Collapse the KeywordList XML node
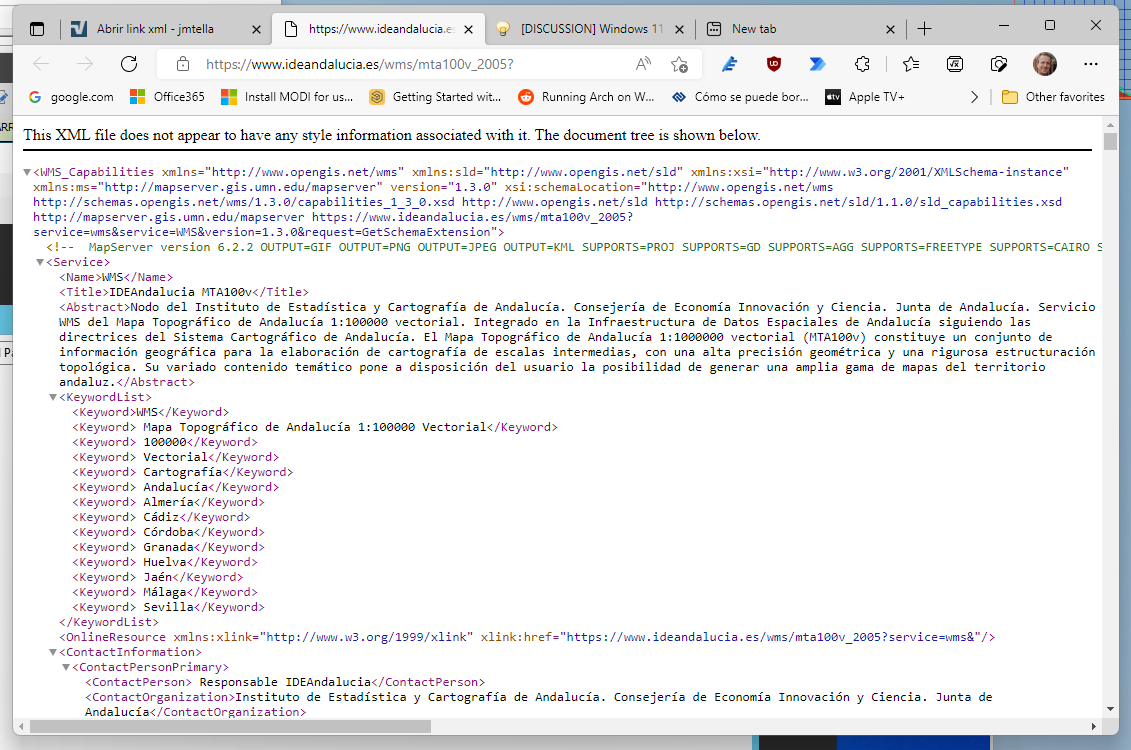 (53, 398)
